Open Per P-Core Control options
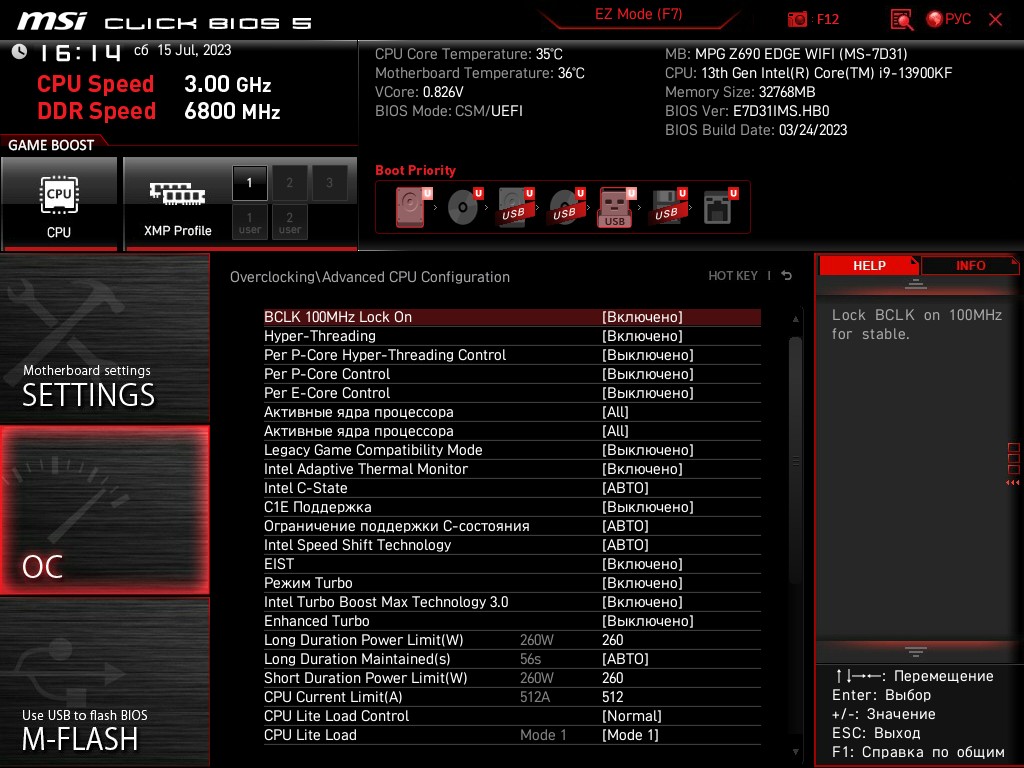Screen dimensions: 1024x768 512,374
